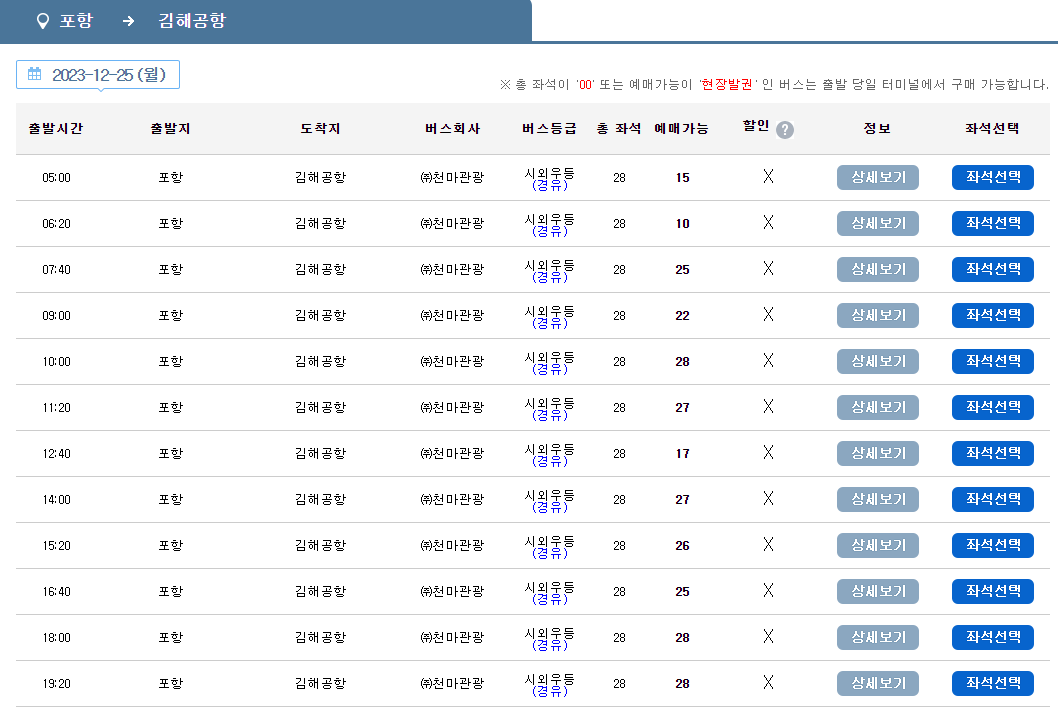Click the 총 좌석 column header

(x=619, y=128)
